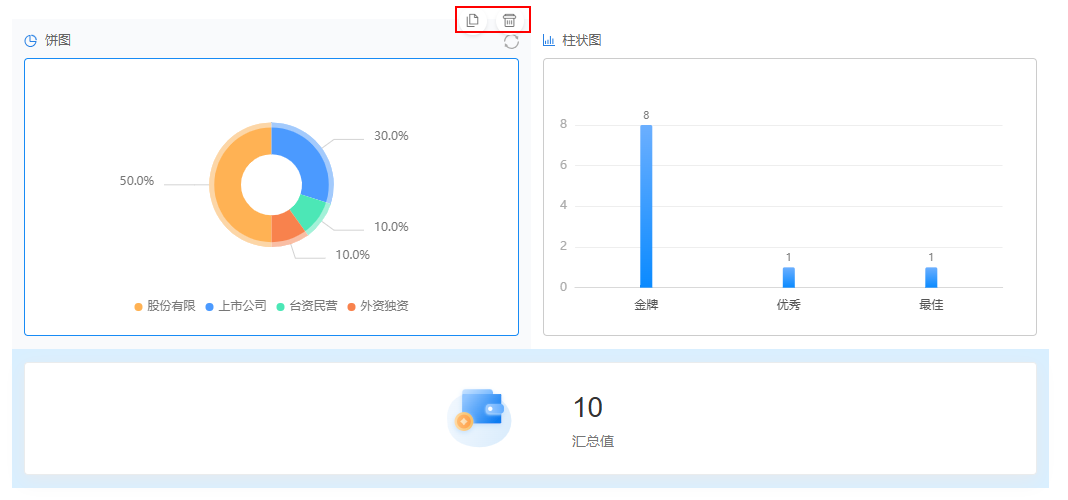This screenshot has width=1068, height=500.
Task: Toggle the 上市公司 legend item
Action: pos(236,307)
